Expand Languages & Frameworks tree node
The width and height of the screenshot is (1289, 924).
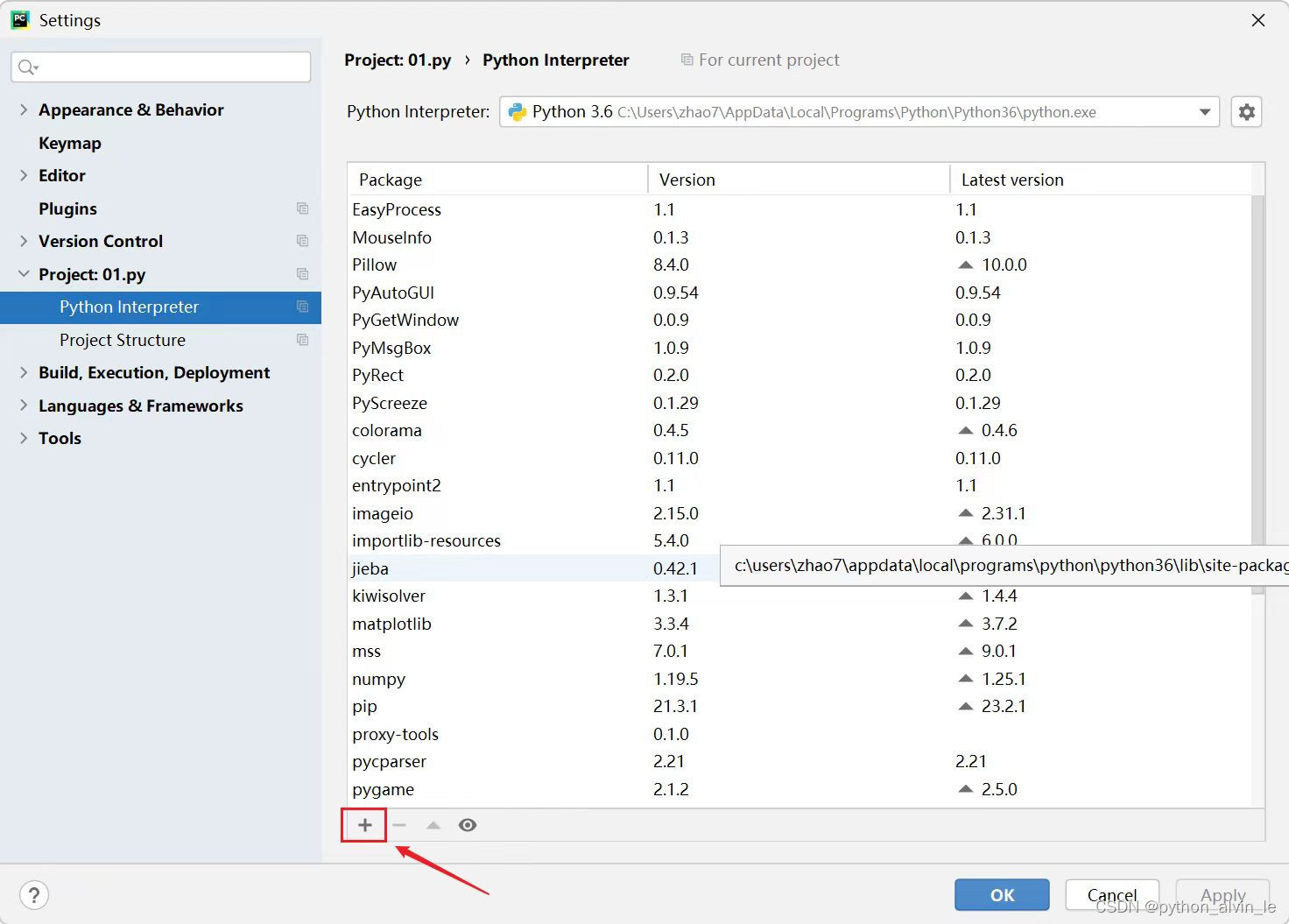[x=24, y=406]
